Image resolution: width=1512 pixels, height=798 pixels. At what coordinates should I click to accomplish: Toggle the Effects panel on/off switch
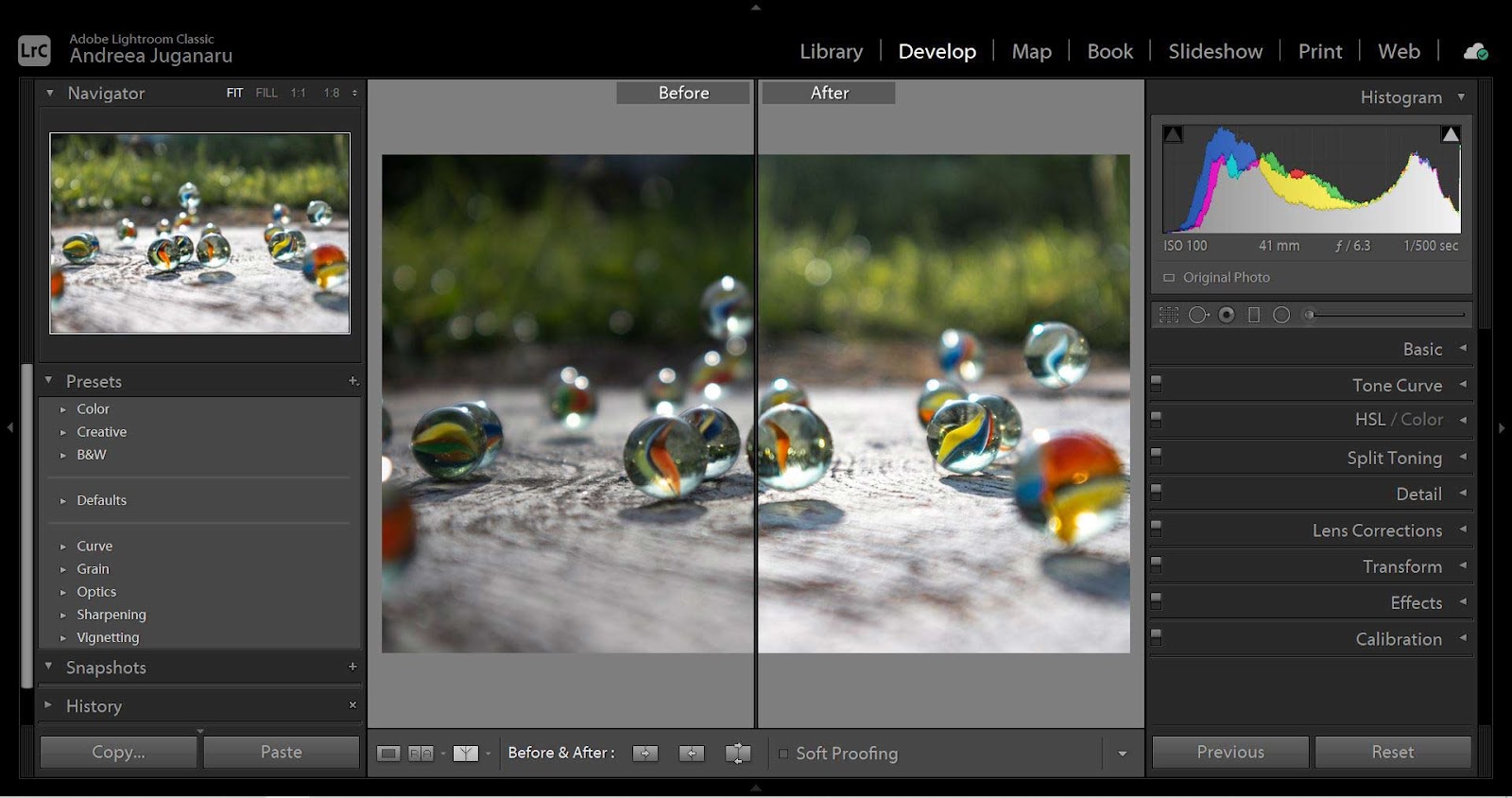coord(1156,600)
